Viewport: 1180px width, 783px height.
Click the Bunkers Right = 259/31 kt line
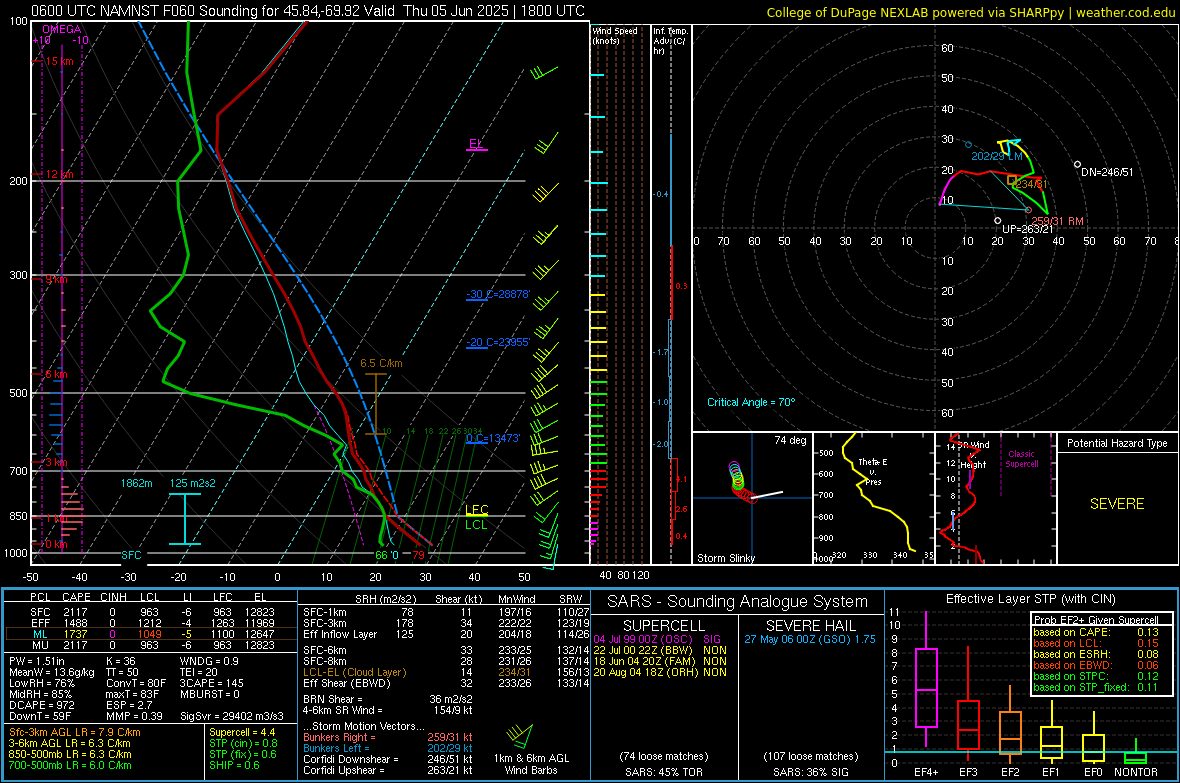[388, 738]
